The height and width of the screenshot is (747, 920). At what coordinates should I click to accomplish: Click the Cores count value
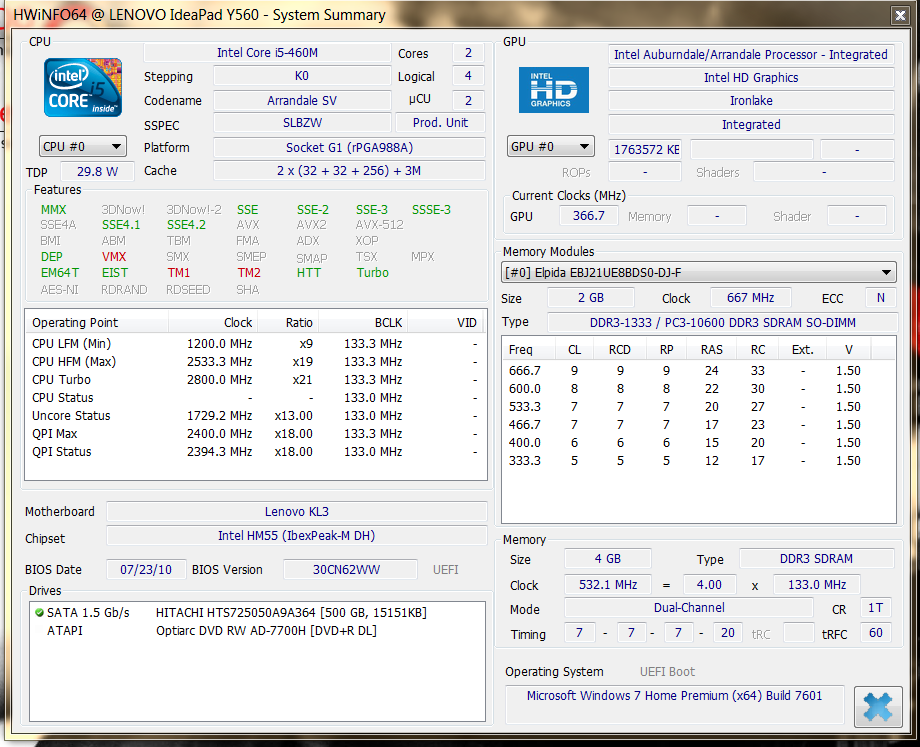coord(468,53)
